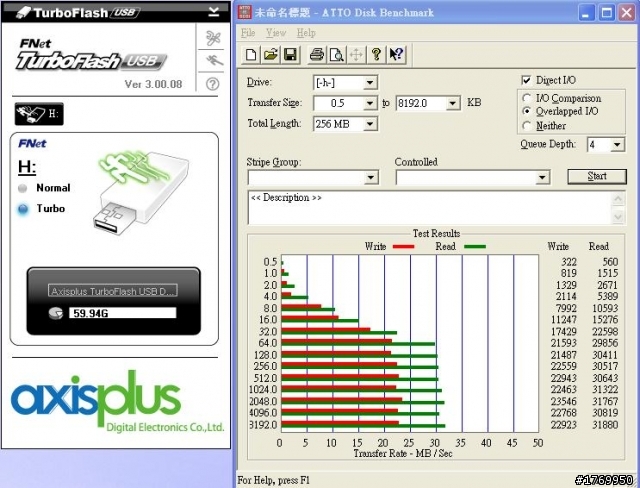Click the 1024.0 row label in chart

[x=263, y=390]
